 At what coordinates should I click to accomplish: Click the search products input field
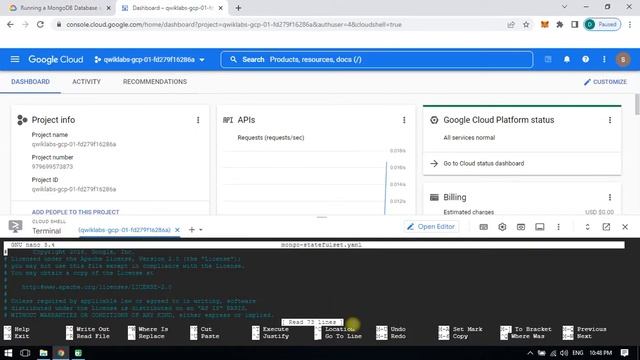point(377,60)
